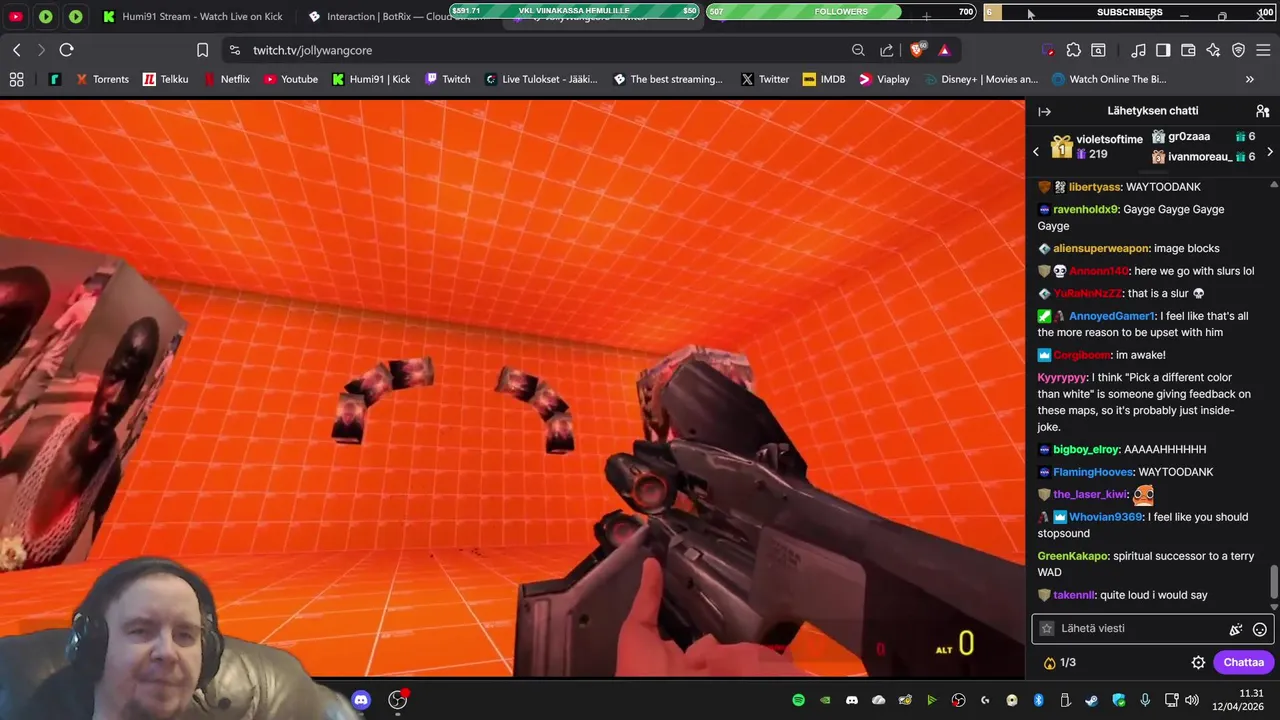Viewport: 1280px width, 720px height.
Task: Open Twitter bookmark
Action: [764, 79]
